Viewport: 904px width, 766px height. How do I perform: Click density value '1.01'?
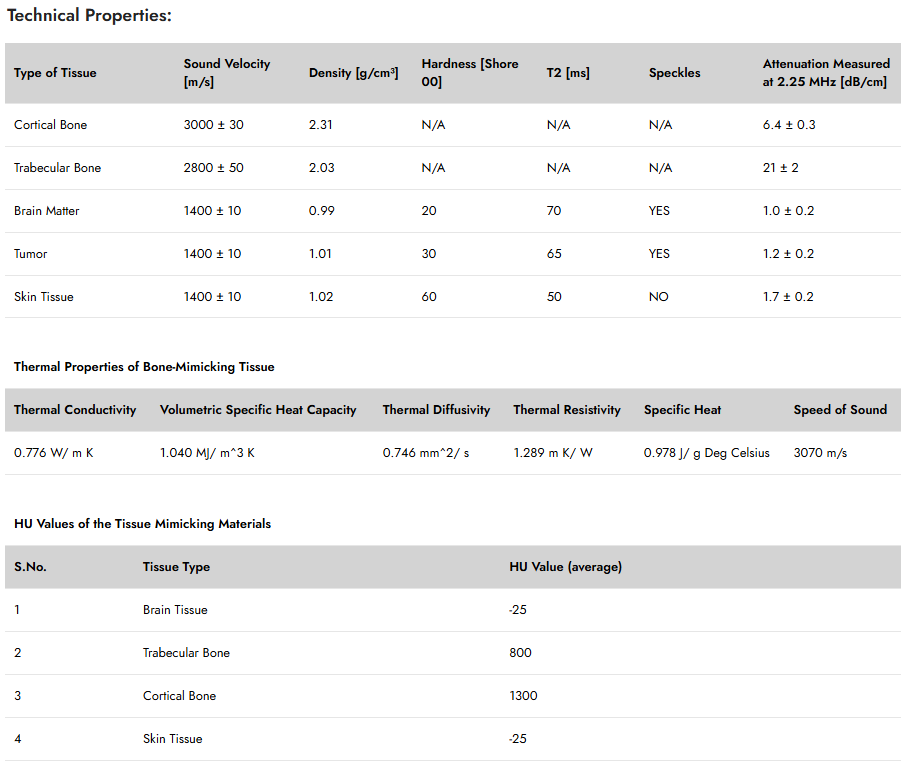pyautogui.click(x=320, y=254)
